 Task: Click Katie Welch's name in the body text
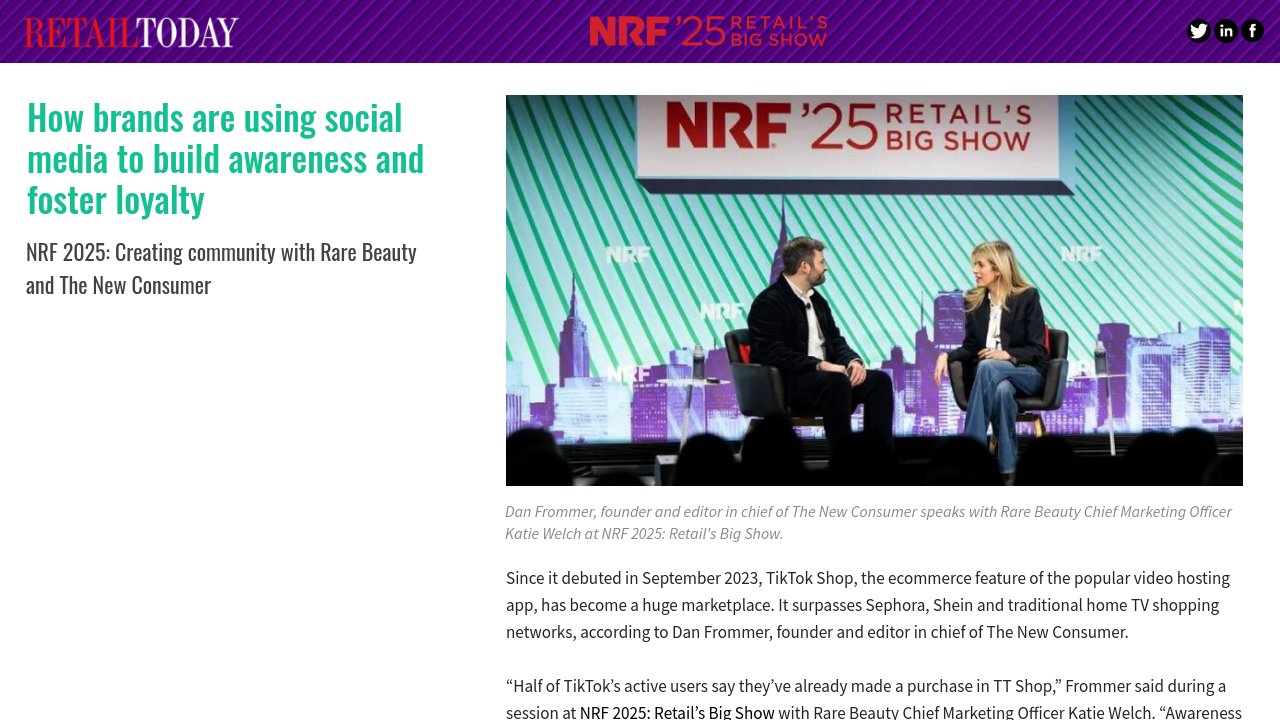tap(1108, 712)
